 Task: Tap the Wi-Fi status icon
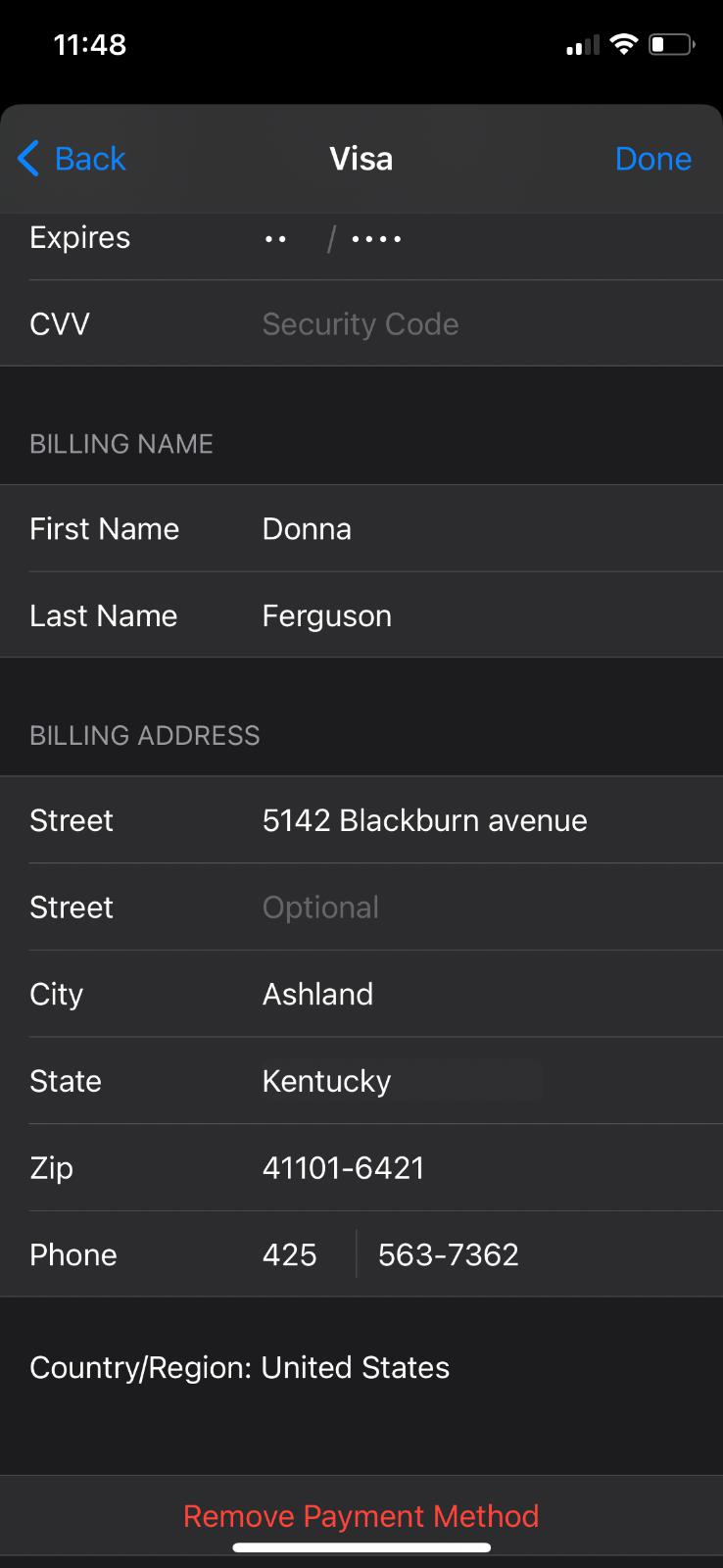pyautogui.click(x=623, y=44)
